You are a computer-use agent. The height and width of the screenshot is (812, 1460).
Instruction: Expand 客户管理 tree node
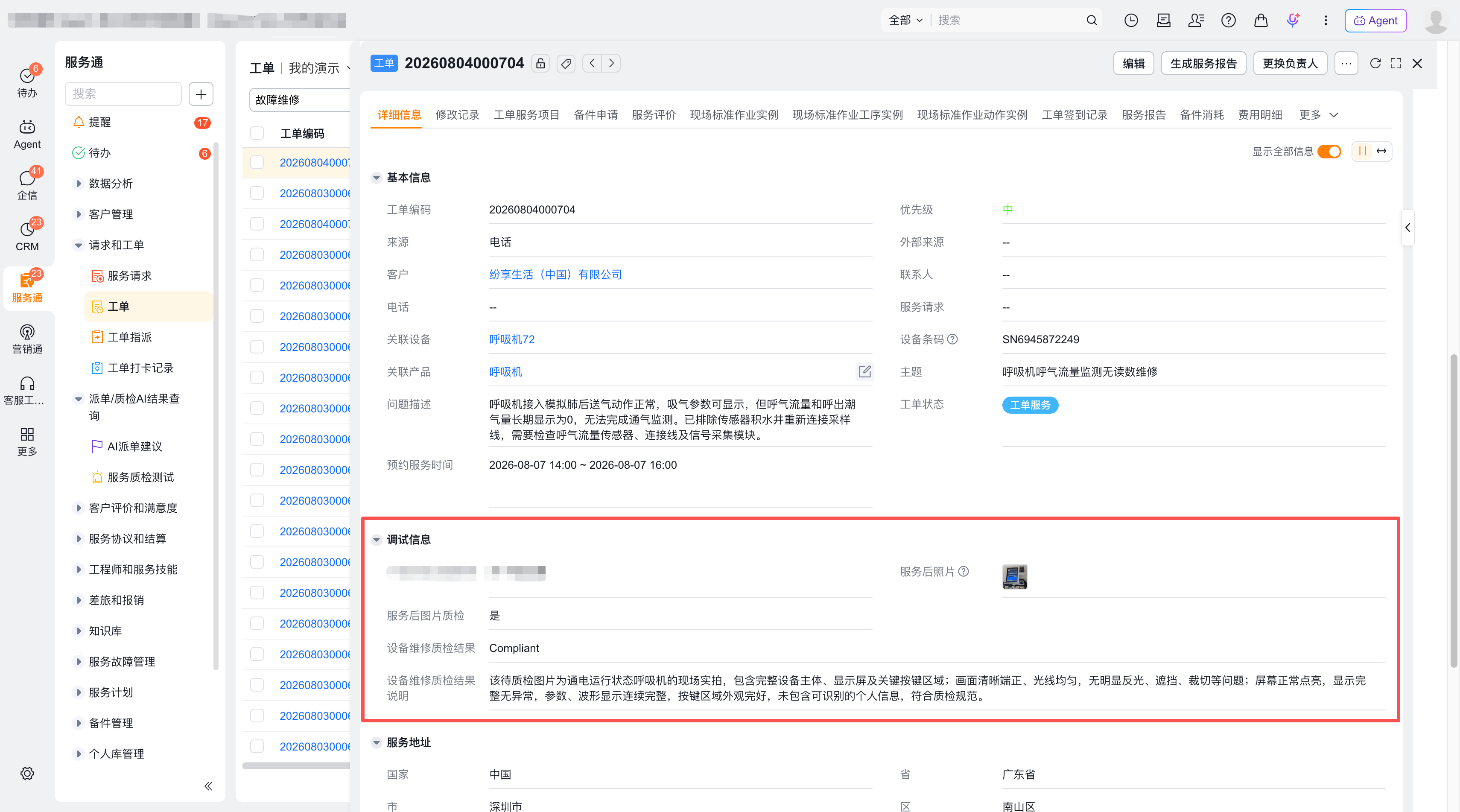coord(79,214)
